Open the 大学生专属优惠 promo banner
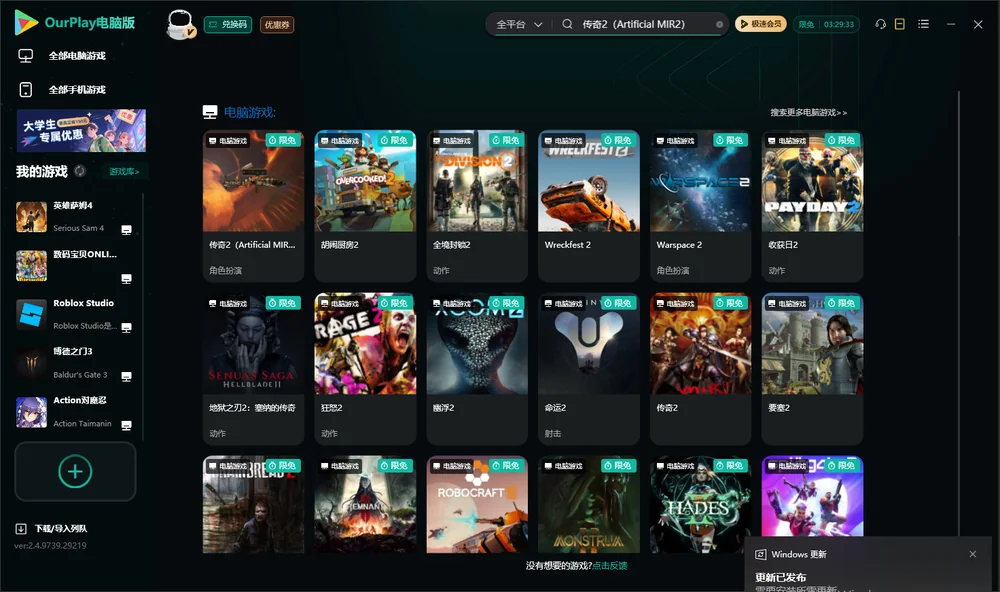1000x592 pixels. [x=81, y=131]
